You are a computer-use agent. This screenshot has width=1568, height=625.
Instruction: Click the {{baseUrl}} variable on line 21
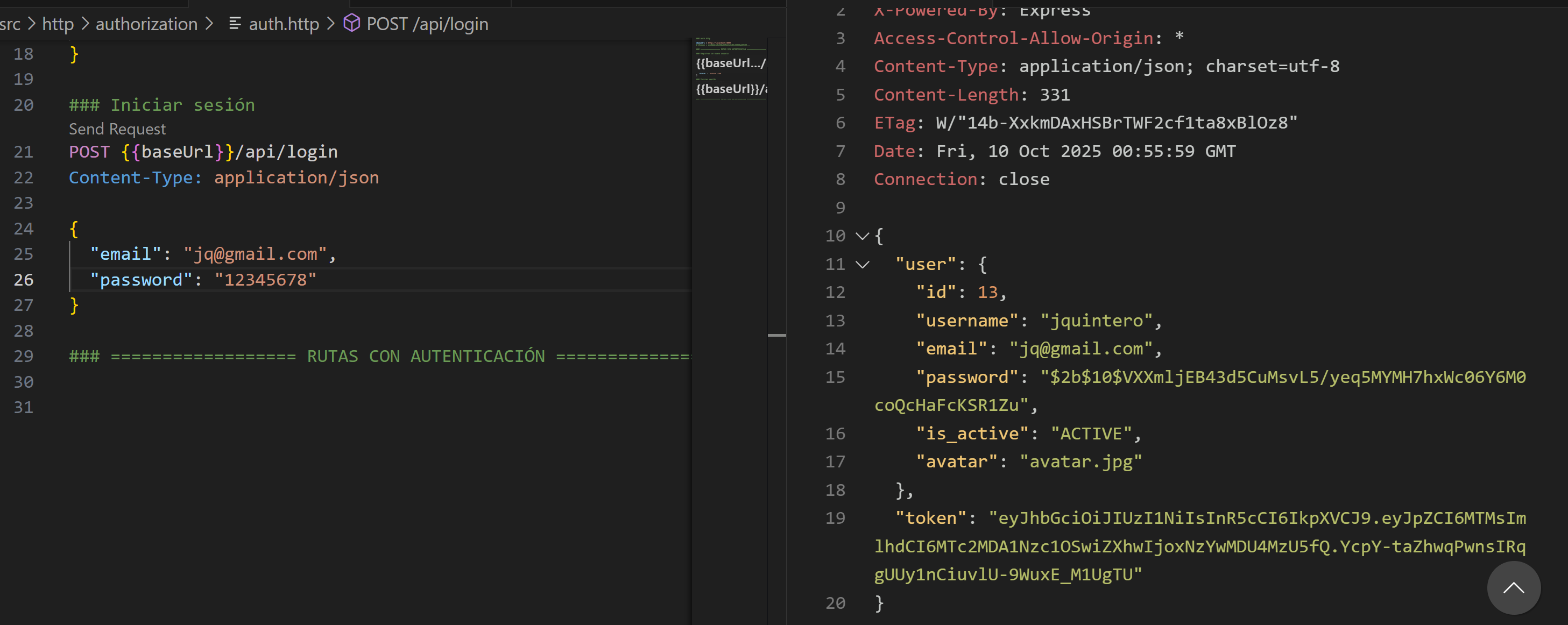(178, 152)
